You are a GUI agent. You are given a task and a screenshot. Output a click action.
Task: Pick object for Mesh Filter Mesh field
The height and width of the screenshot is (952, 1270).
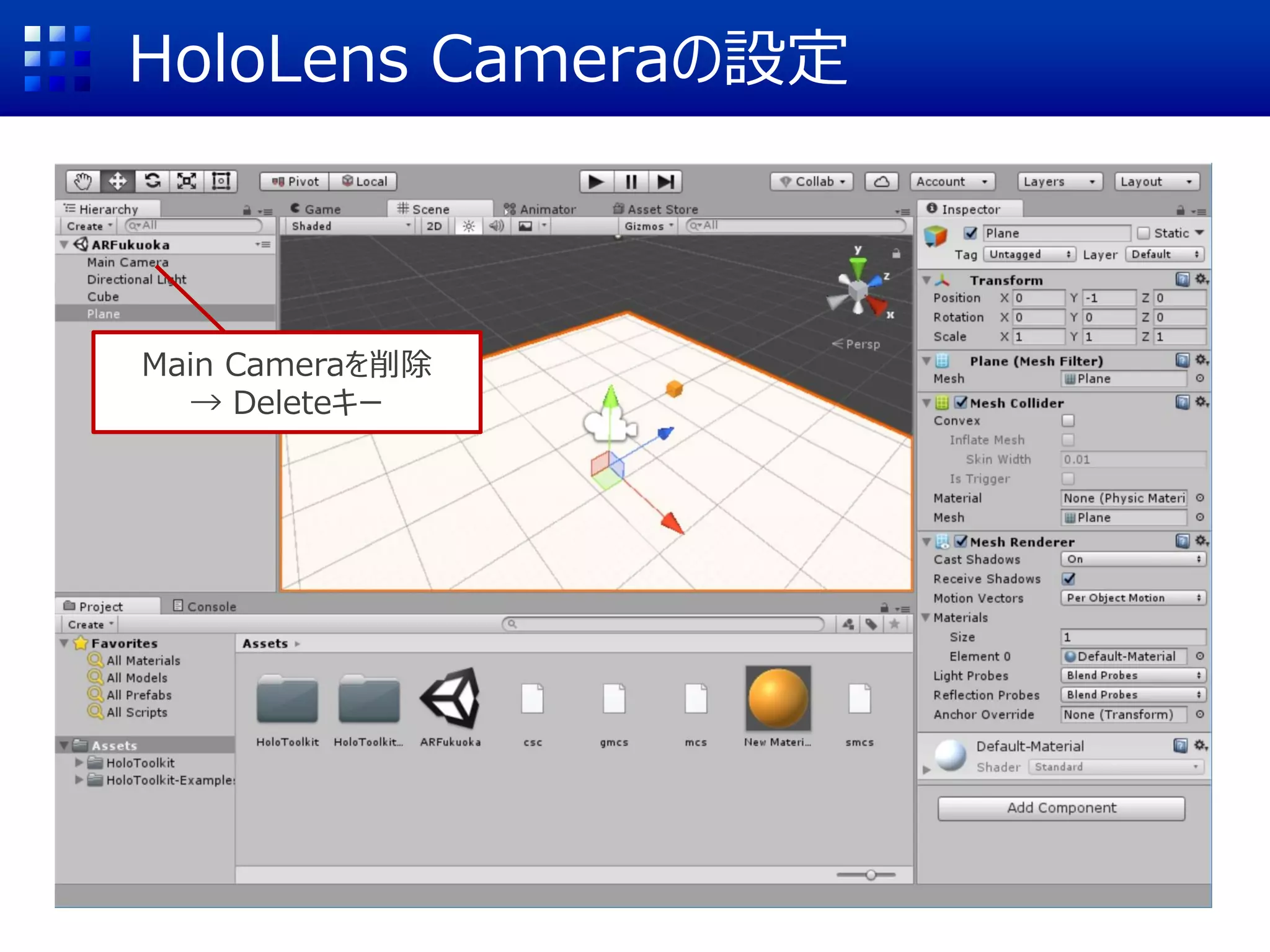(1200, 378)
